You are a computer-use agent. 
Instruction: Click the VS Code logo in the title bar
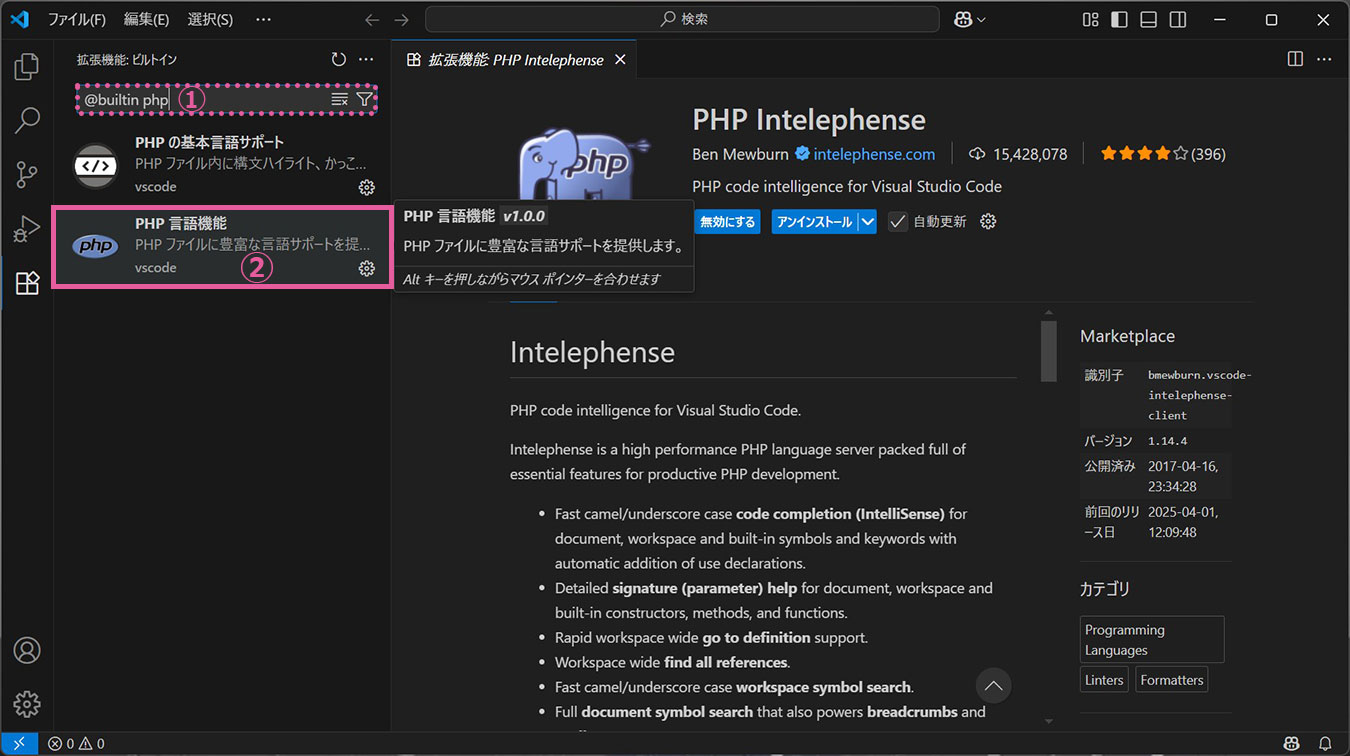tap(19, 19)
